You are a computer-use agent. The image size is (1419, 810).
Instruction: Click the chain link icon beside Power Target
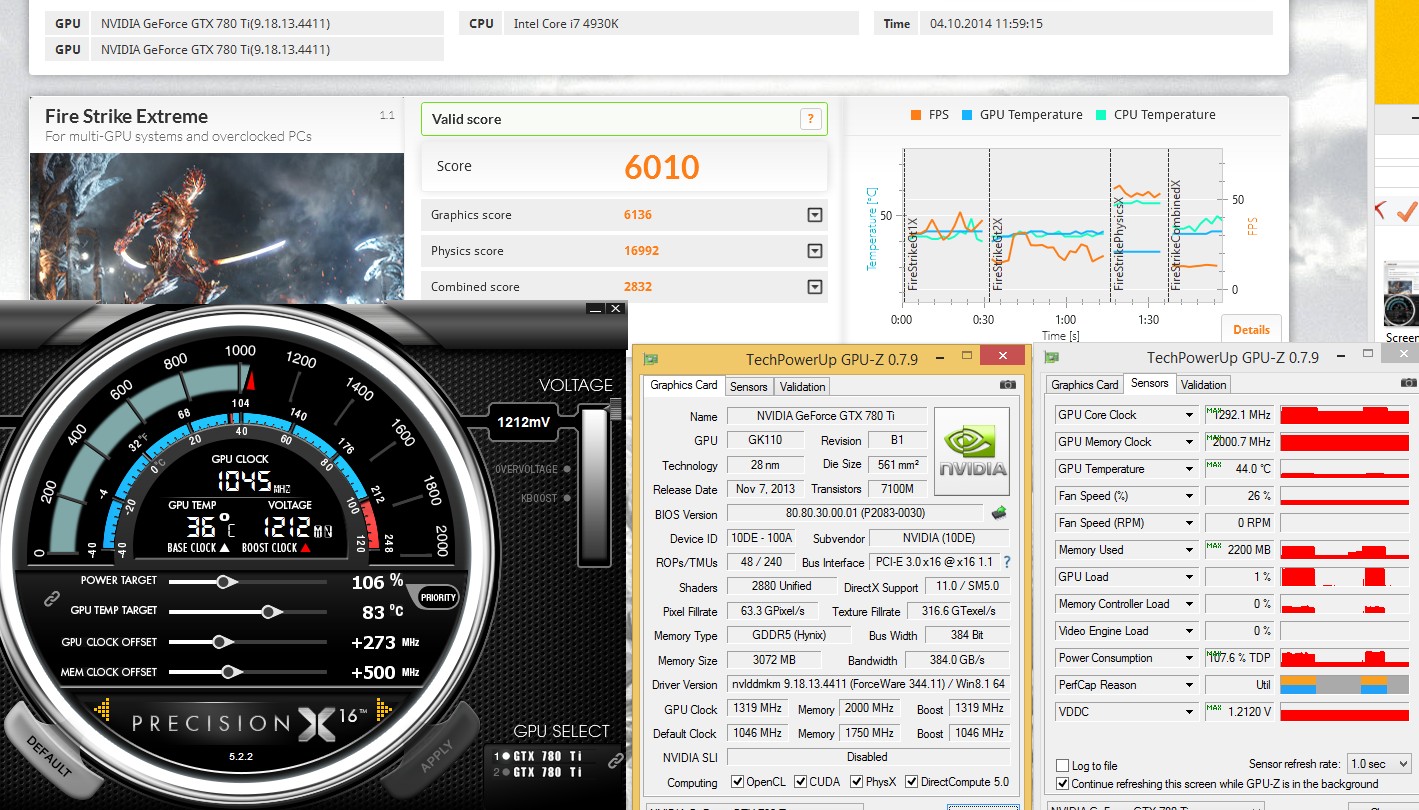[50, 599]
